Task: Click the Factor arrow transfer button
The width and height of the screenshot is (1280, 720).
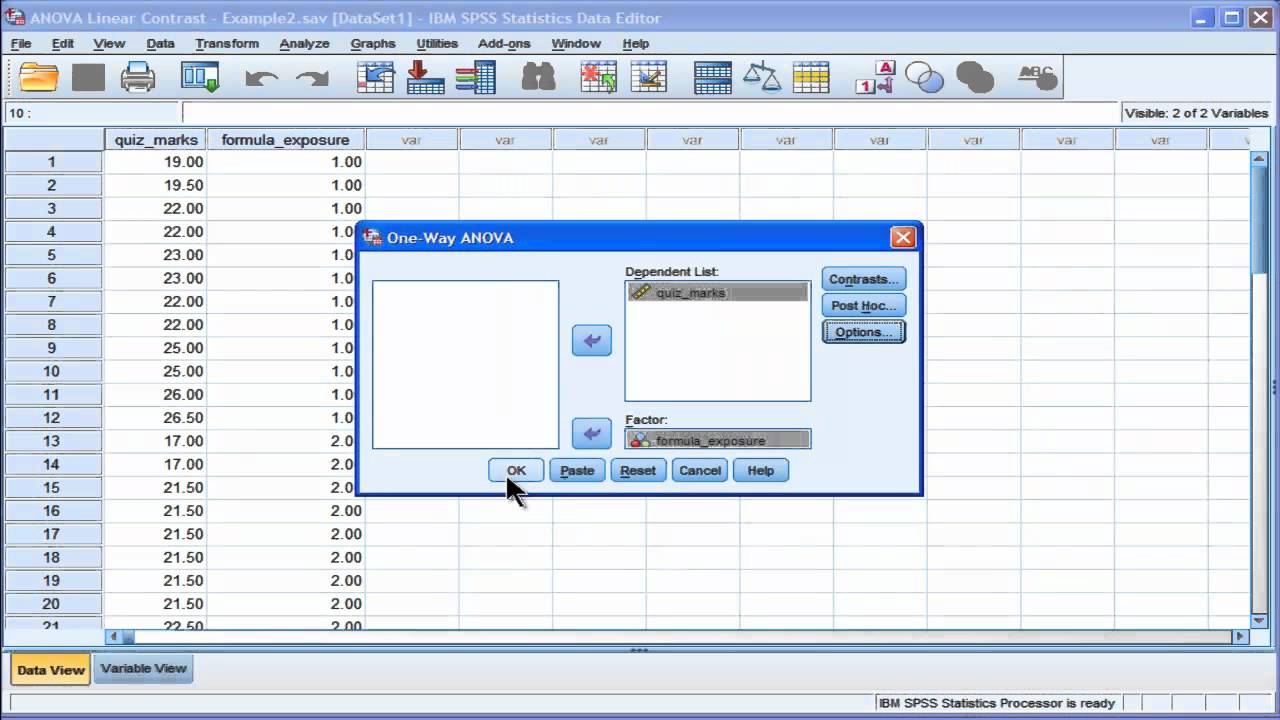Action: click(591, 433)
